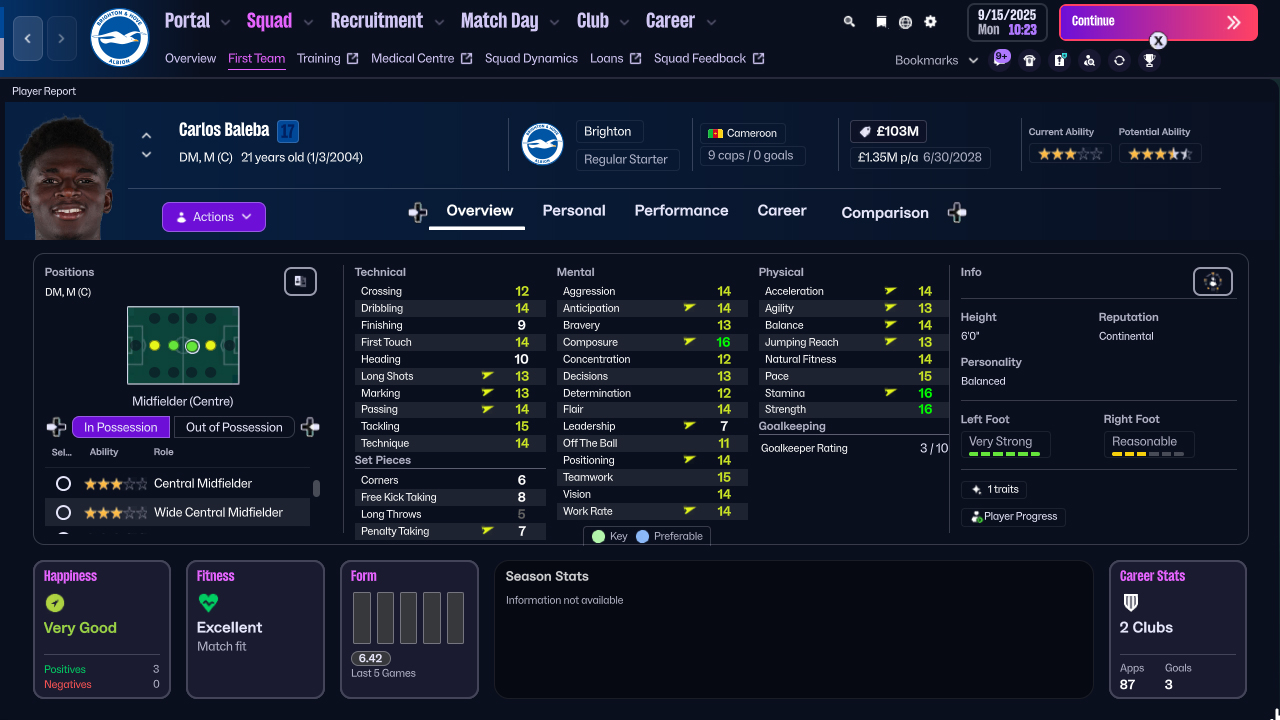Switch to Out of Possession view
Image resolution: width=1280 pixels, height=720 pixels.
coord(234,427)
